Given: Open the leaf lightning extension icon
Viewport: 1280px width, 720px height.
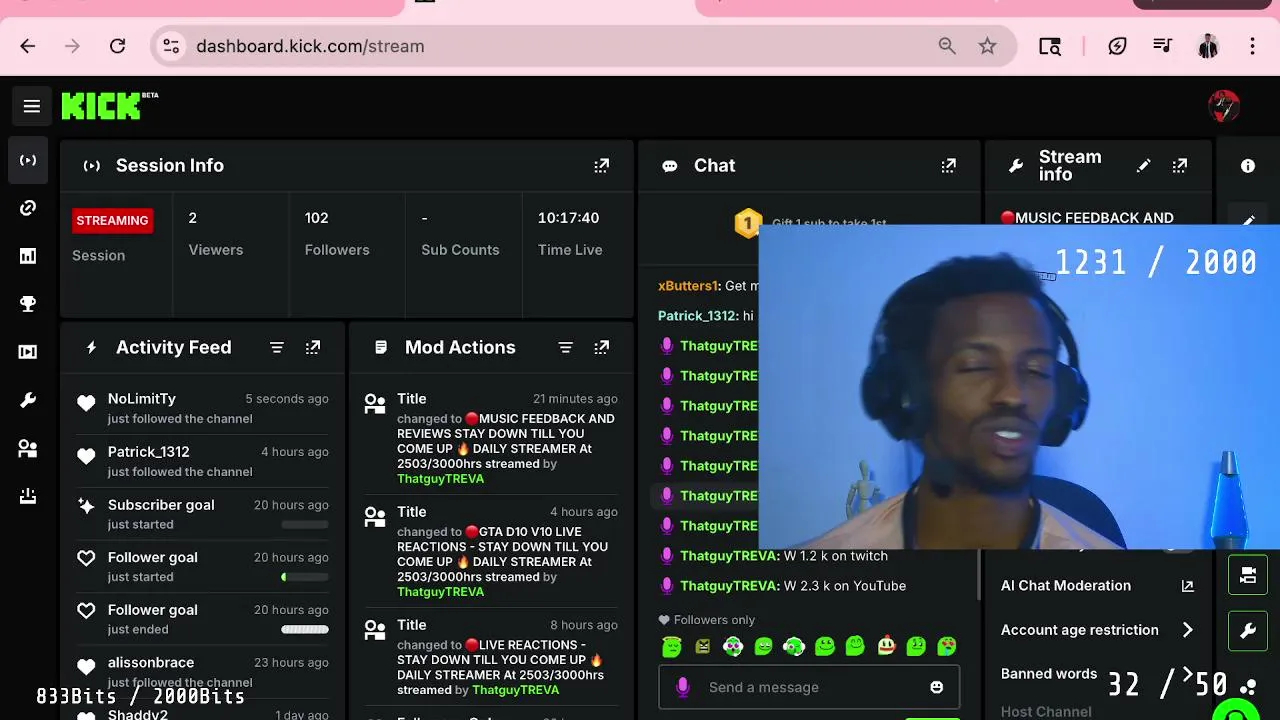Looking at the screenshot, I should (x=1117, y=46).
